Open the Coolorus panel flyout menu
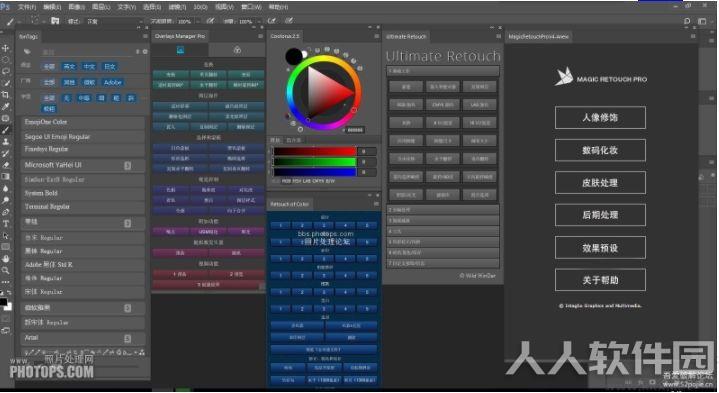719x393 pixels. coord(376,36)
